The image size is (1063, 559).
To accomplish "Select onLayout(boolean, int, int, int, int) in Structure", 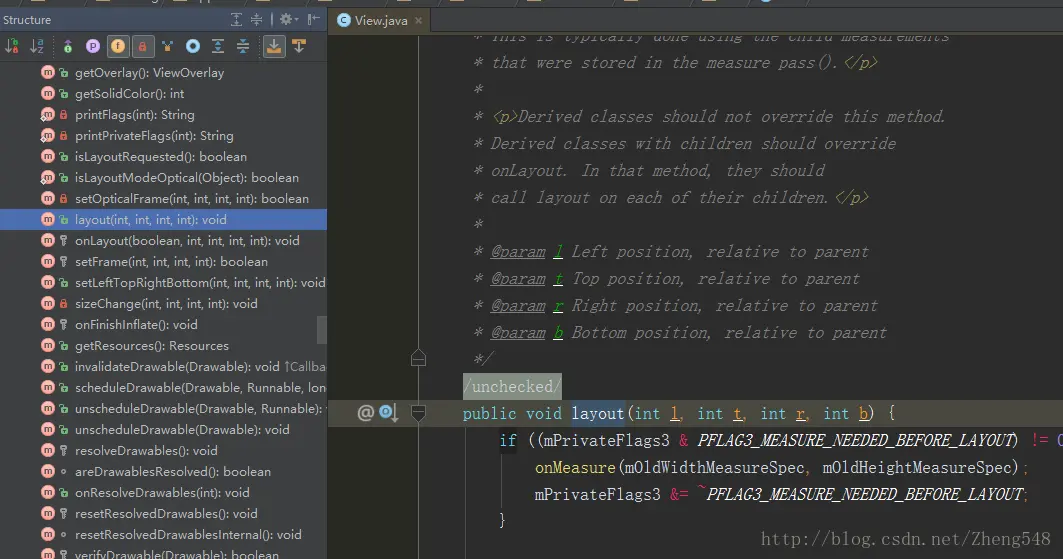I will click(187, 241).
